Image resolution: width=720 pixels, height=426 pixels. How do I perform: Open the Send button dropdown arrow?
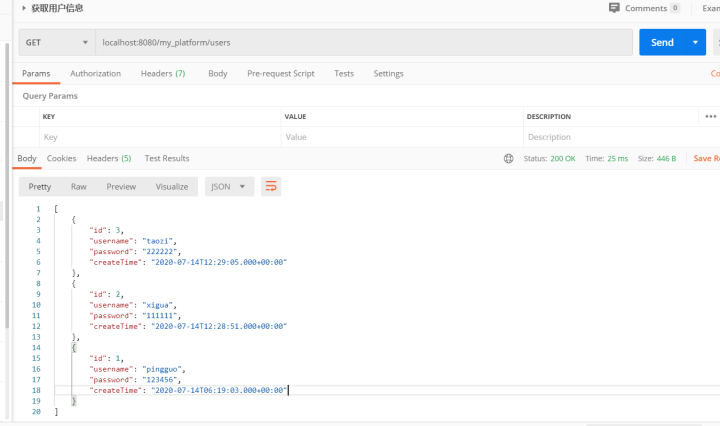(696, 42)
